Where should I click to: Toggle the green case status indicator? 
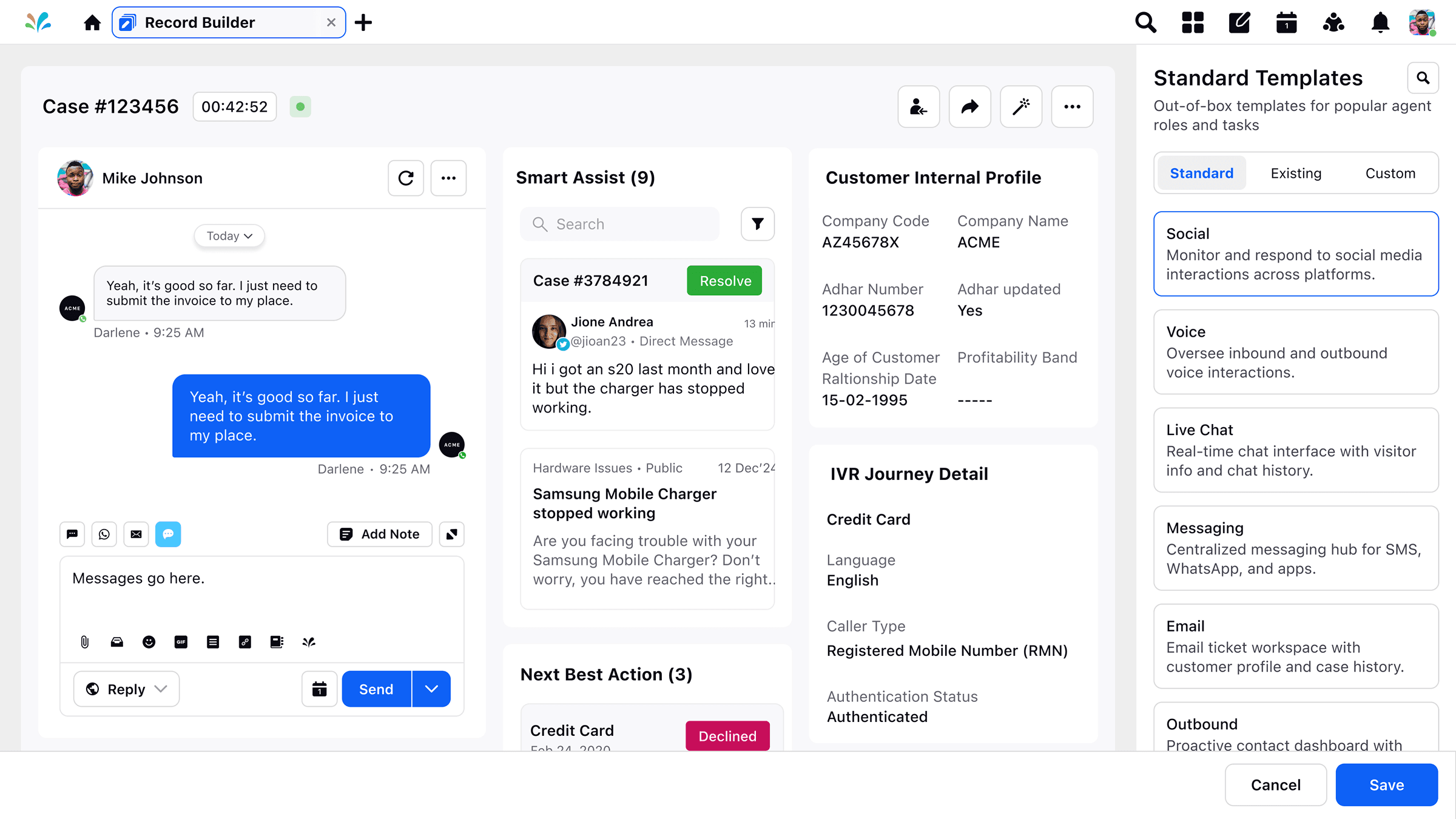(x=300, y=107)
